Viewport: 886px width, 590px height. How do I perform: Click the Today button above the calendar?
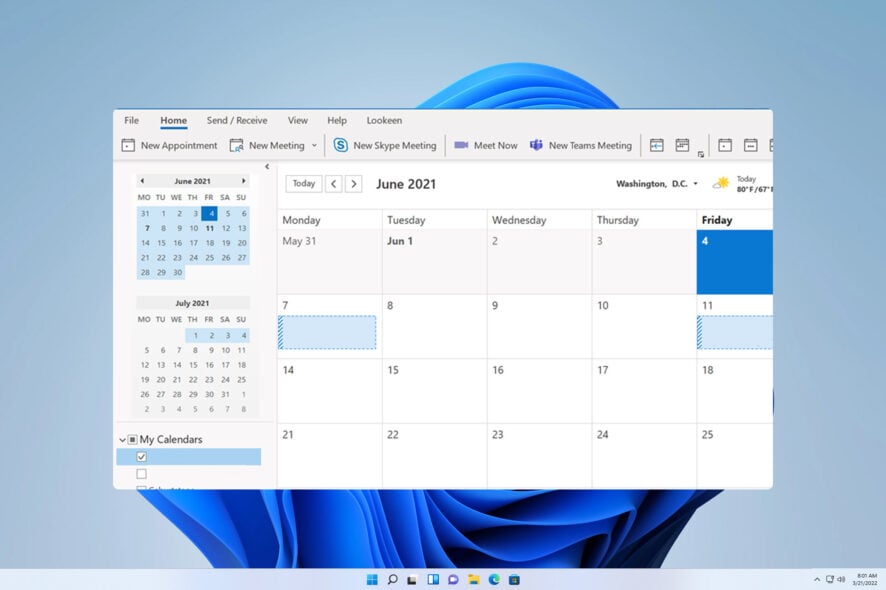tap(304, 184)
